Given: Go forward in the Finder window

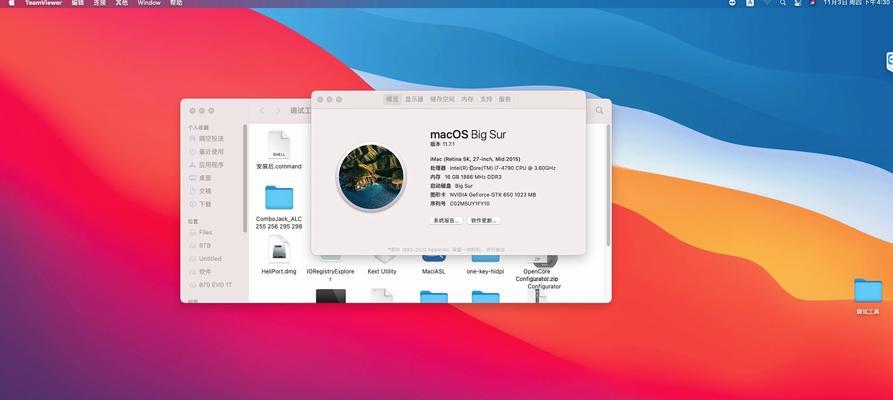Looking at the screenshot, I should click(x=278, y=111).
